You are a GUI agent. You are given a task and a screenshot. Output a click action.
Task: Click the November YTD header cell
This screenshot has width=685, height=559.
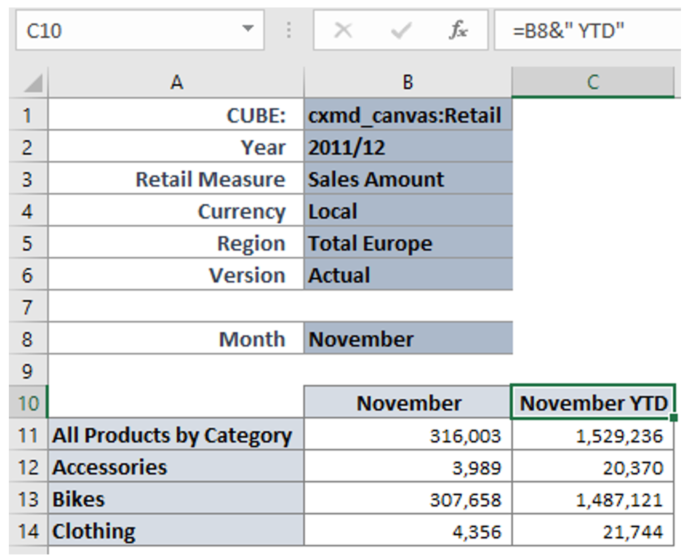click(x=594, y=403)
